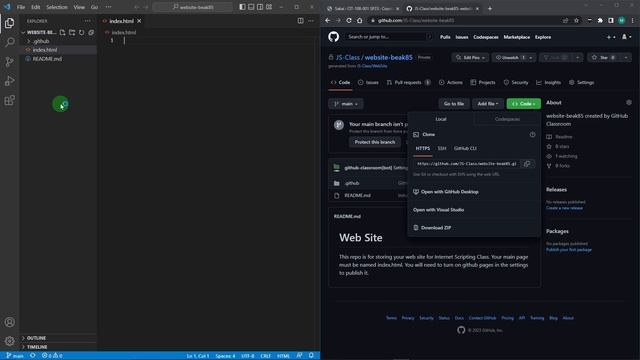Switch to SSH clone tab
Viewport: 640px width, 360px height.
(x=442, y=149)
